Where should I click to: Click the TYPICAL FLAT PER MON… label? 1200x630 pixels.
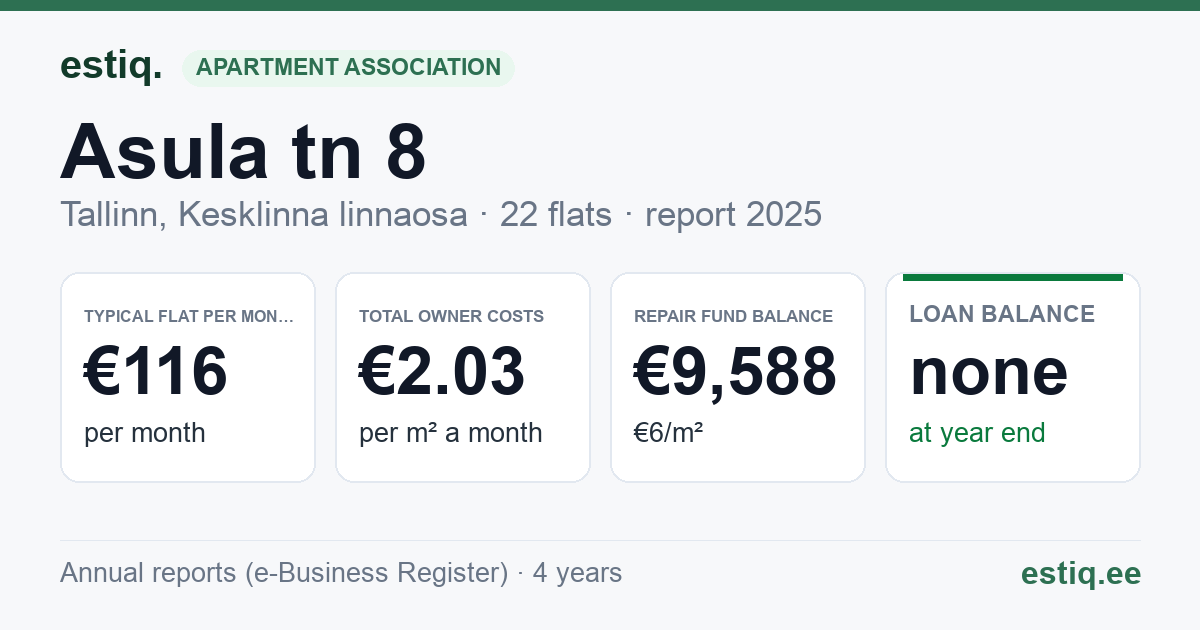pyautogui.click(x=190, y=316)
